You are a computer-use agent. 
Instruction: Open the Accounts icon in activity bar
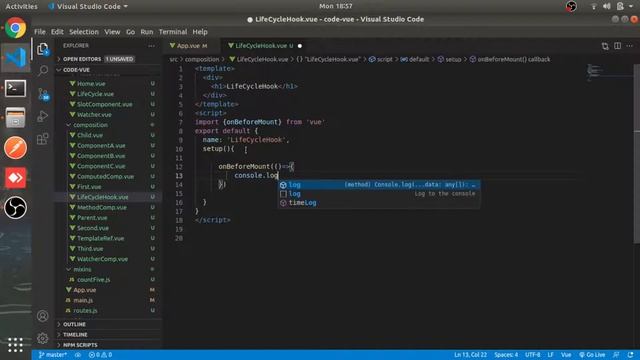[42, 316]
